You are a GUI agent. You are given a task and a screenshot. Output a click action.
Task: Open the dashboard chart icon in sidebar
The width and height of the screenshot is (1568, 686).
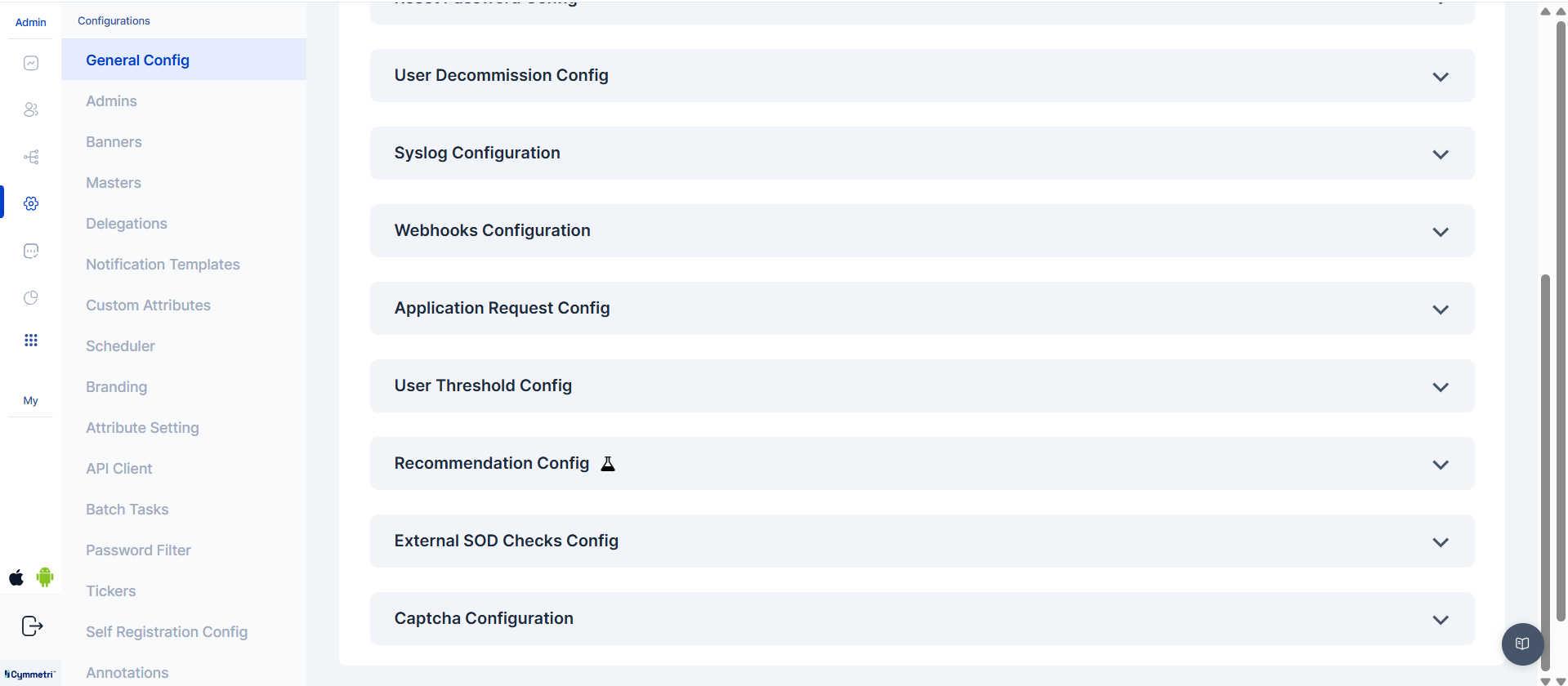(x=31, y=63)
